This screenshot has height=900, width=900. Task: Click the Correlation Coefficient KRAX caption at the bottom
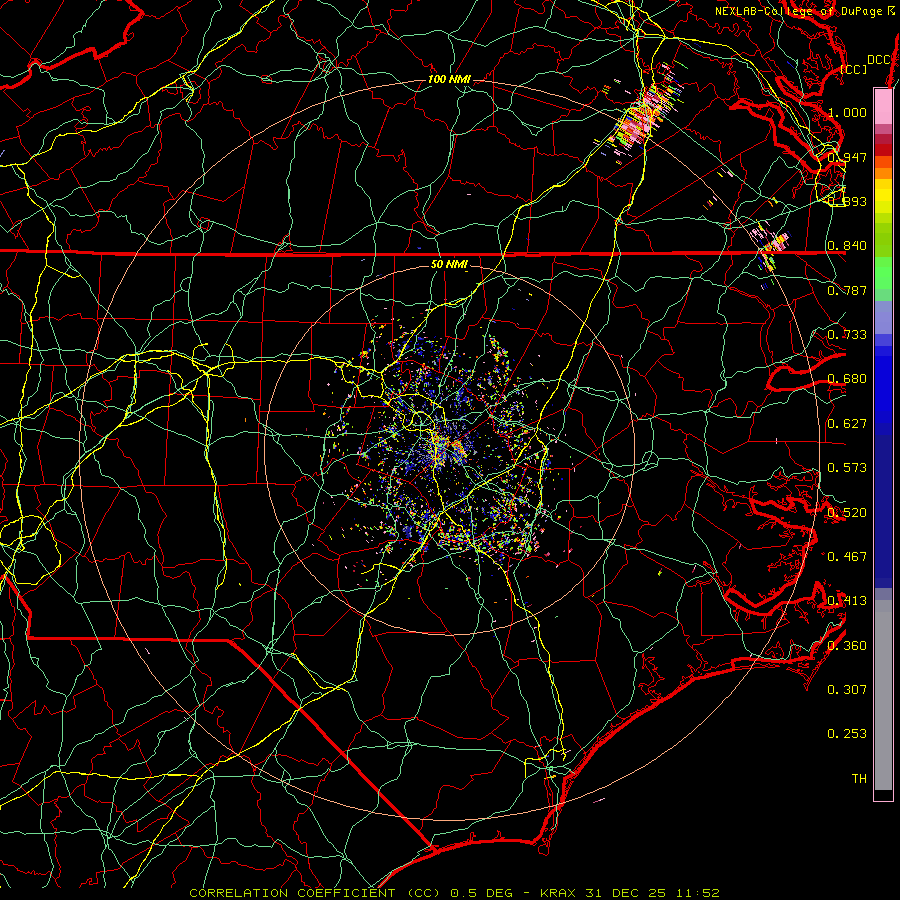454,893
